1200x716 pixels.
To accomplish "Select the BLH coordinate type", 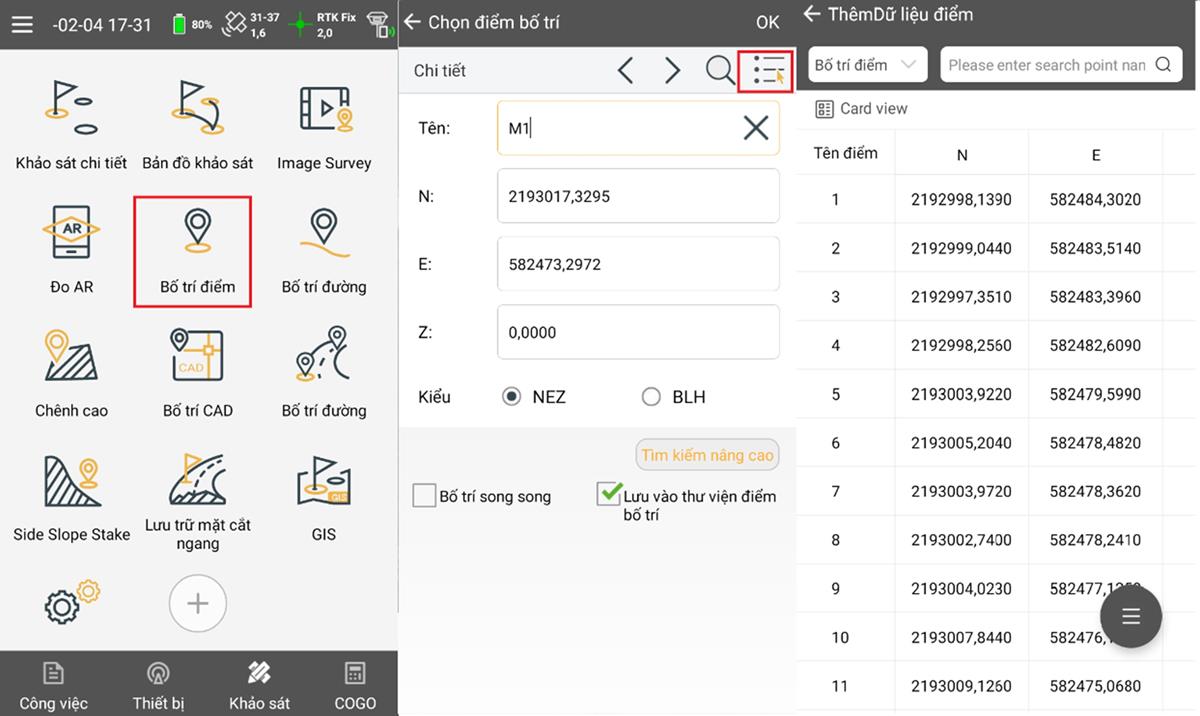I will 652,397.
